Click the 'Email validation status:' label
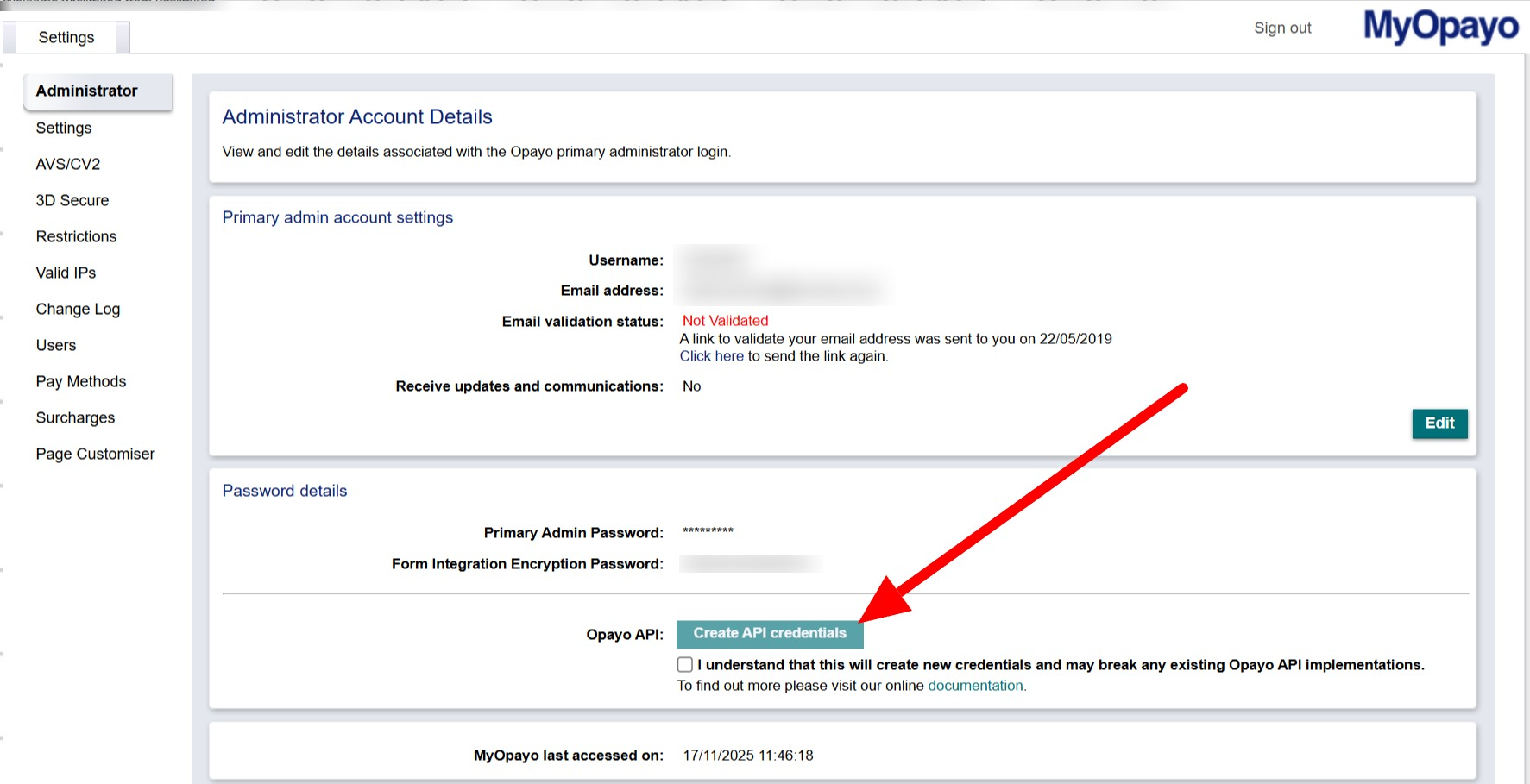1530x784 pixels. (582, 322)
